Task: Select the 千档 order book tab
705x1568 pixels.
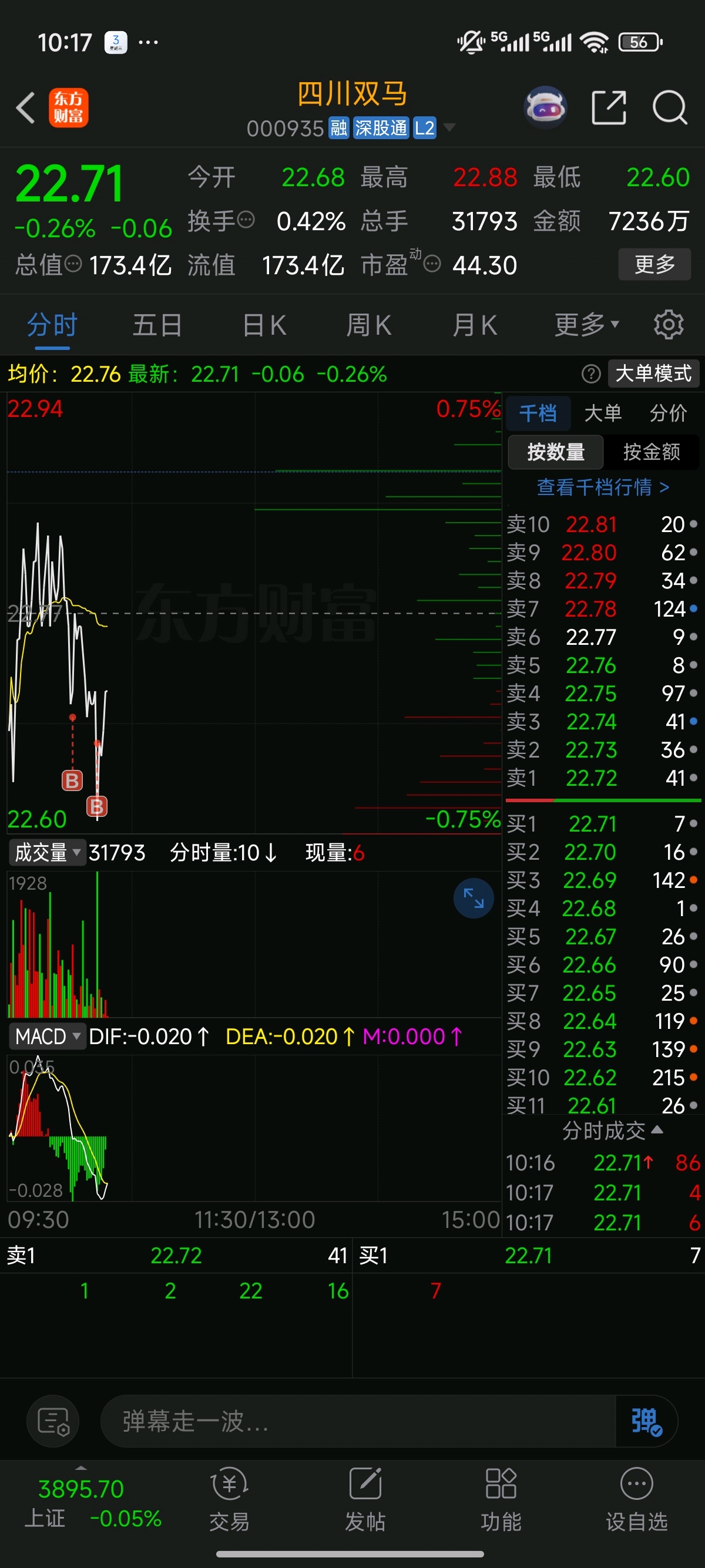Action: click(538, 413)
